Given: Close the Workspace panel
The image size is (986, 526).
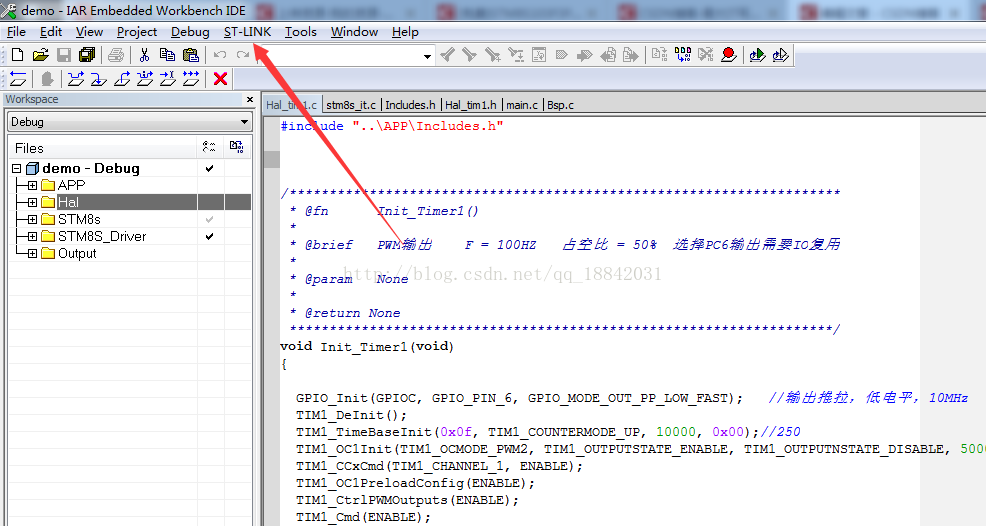Looking at the screenshot, I should tap(250, 99).
